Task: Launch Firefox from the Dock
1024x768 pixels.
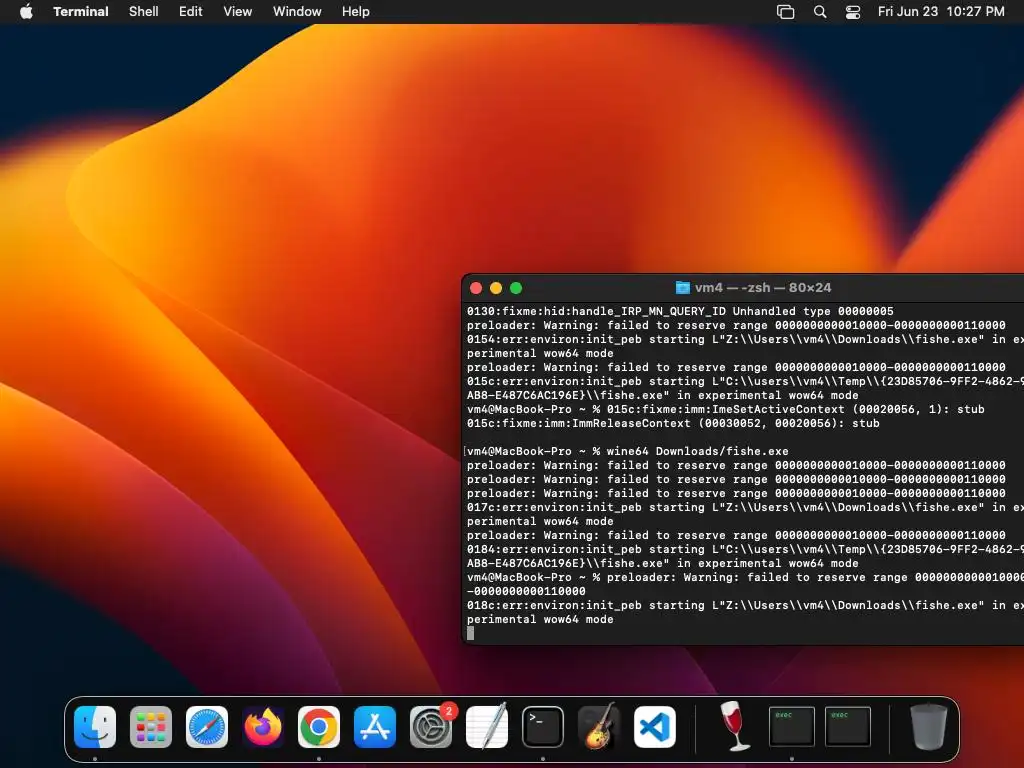Action: pyautogui.click(x=263, y=727)
